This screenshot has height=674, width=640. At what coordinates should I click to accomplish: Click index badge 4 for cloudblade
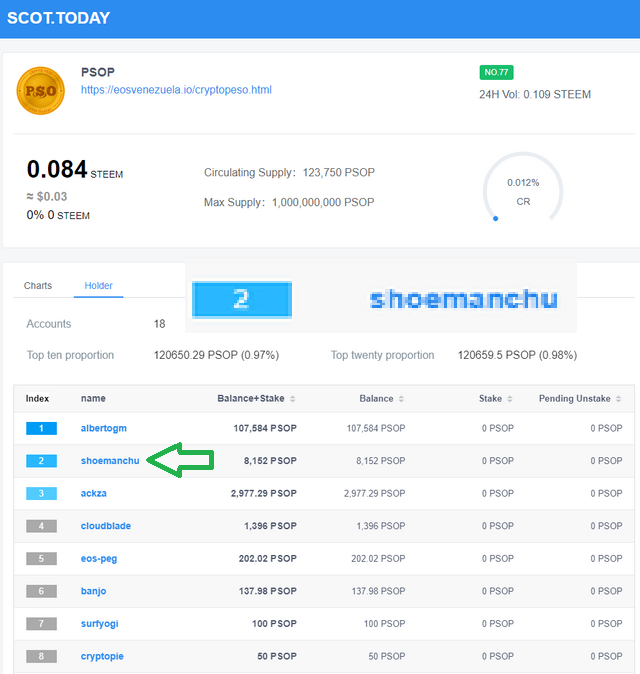pos(41,526)
